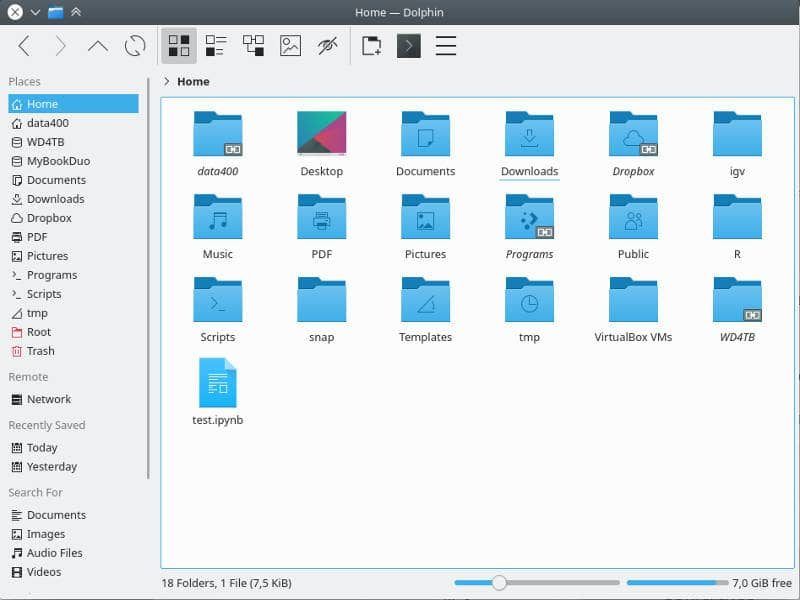This screenshot has width=800, height=600.
Task: Click the 18 Folders, 1 File status text
Action: coord(227,583)
